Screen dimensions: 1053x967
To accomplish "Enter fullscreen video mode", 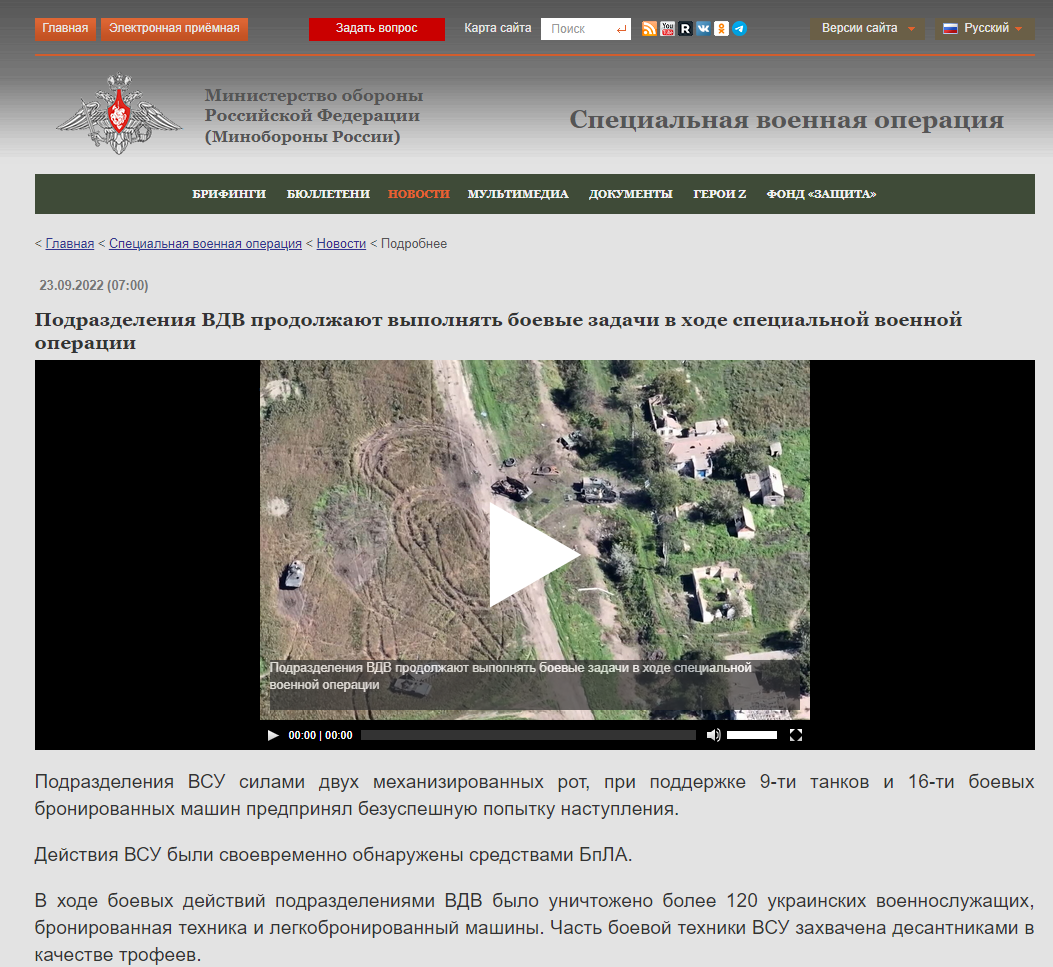I will (796, 735).
